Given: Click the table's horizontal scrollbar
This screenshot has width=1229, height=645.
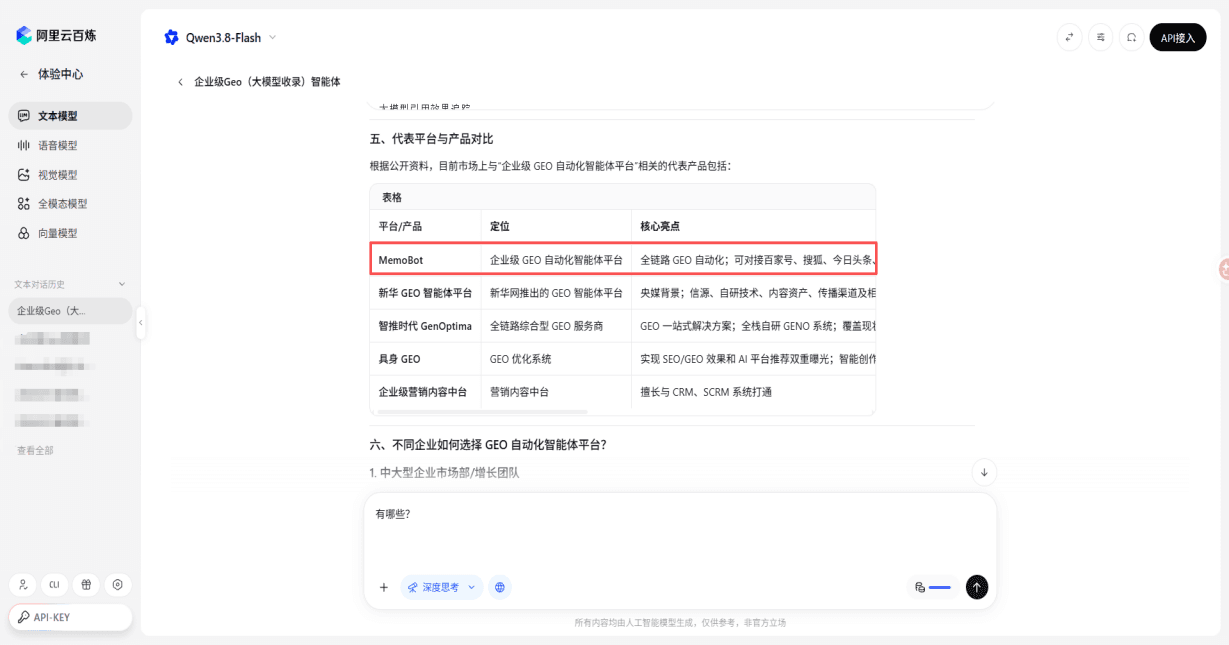Looking at the screenshot, I should pos(482,411).
